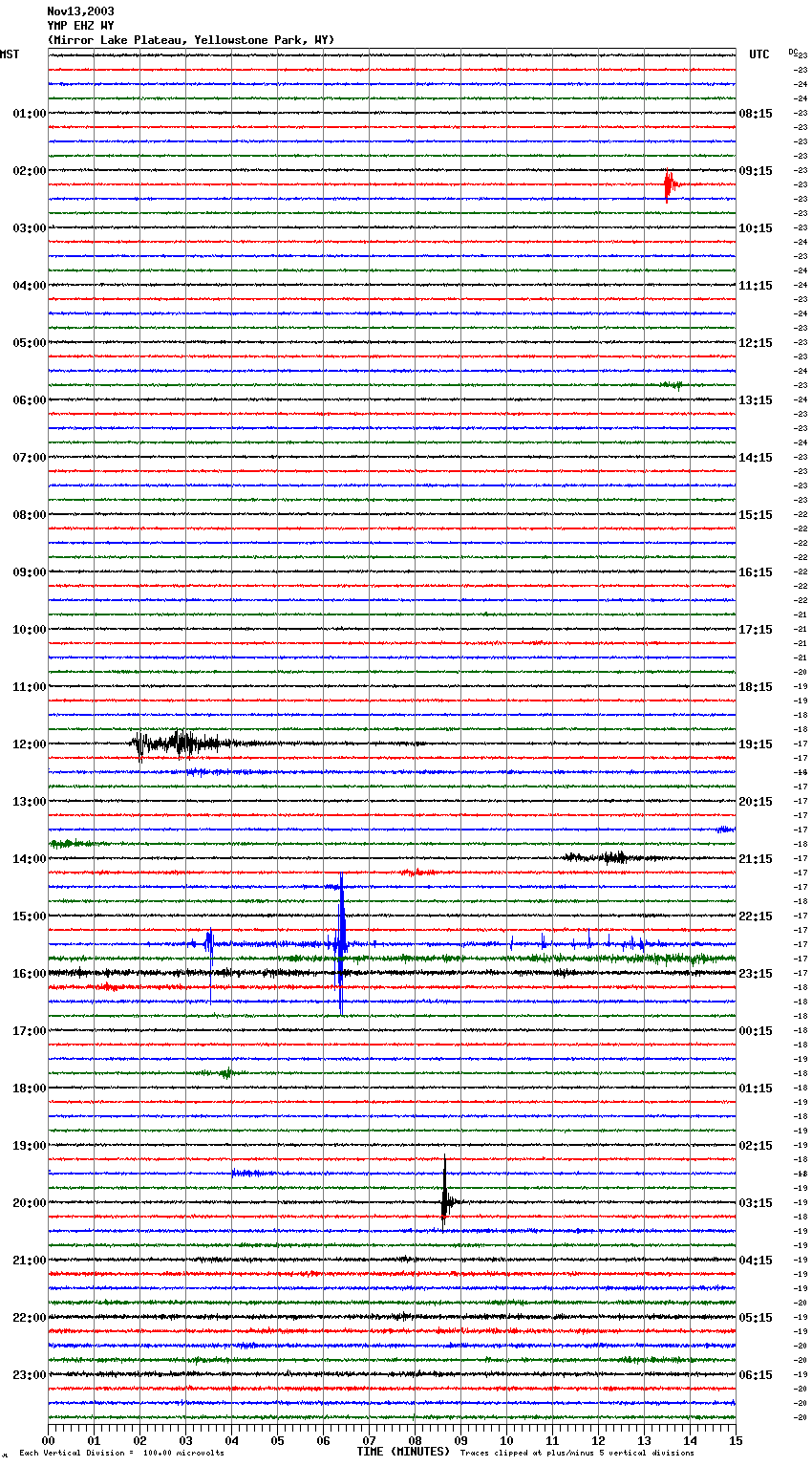Screen dimensions: 812x1466
Task: Select the 08:00 MST time label
Action: coord(30,515)
